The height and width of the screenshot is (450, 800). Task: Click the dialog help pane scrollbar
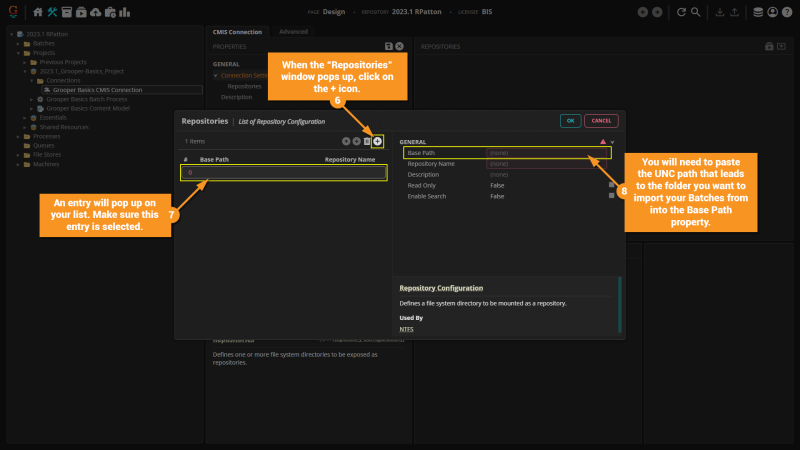click(620, 304)
